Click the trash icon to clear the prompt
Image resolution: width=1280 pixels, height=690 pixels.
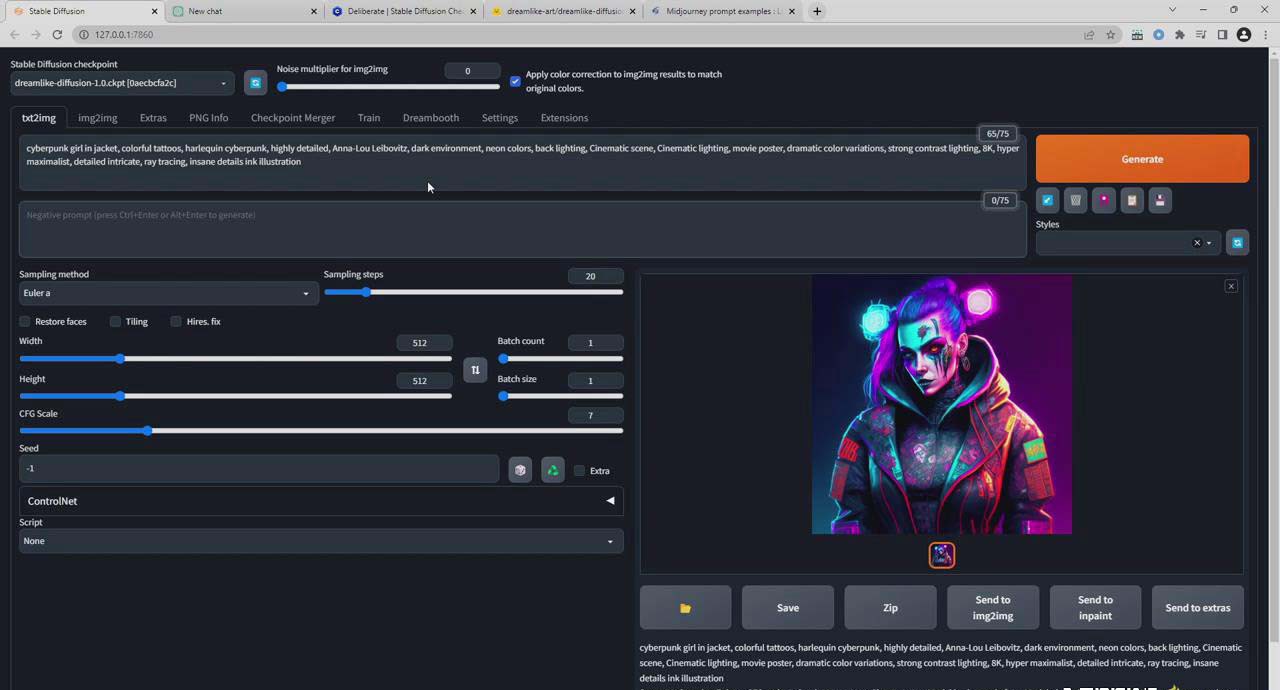(1075, 200)
